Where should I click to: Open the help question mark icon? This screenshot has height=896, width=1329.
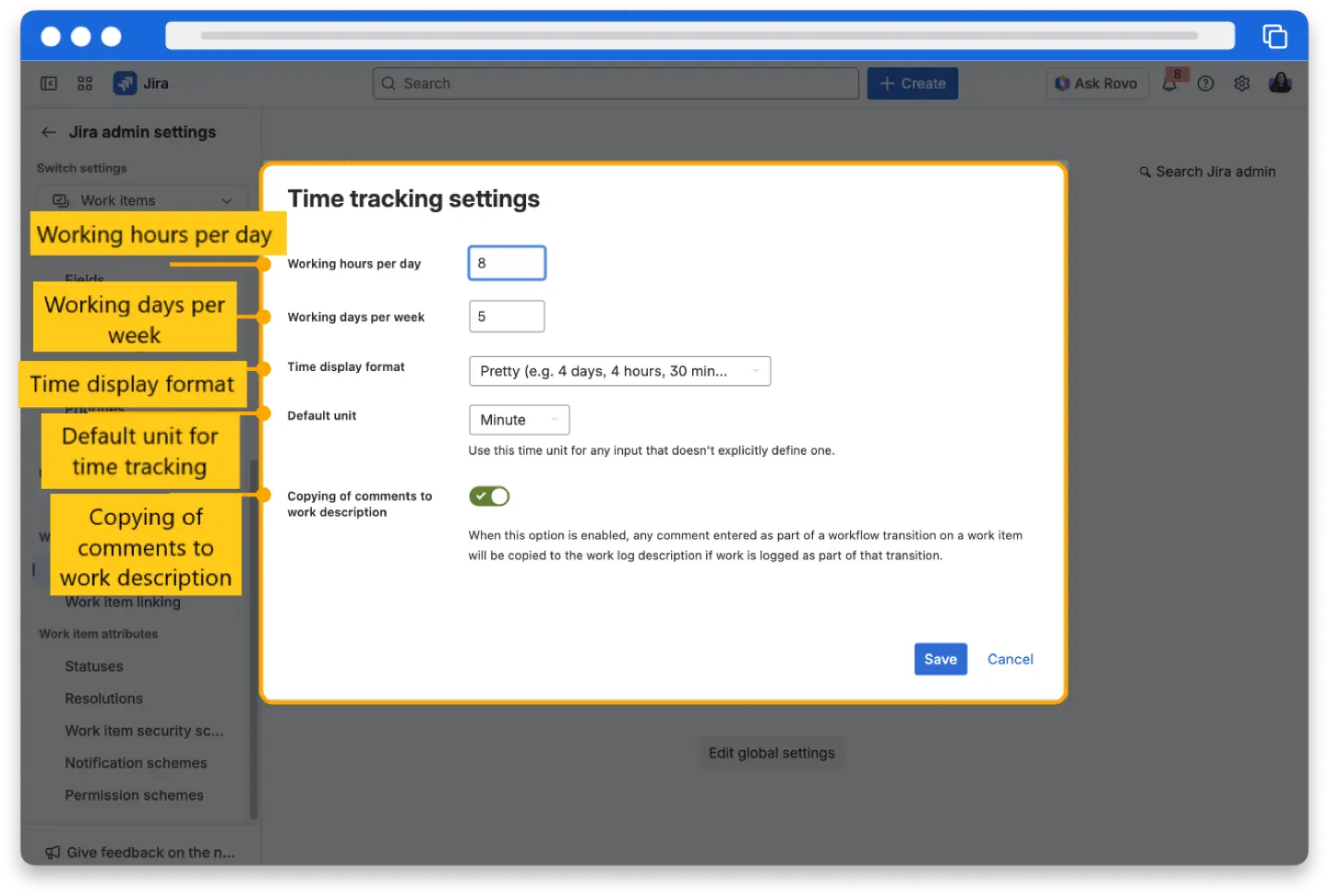point(1205,83)
